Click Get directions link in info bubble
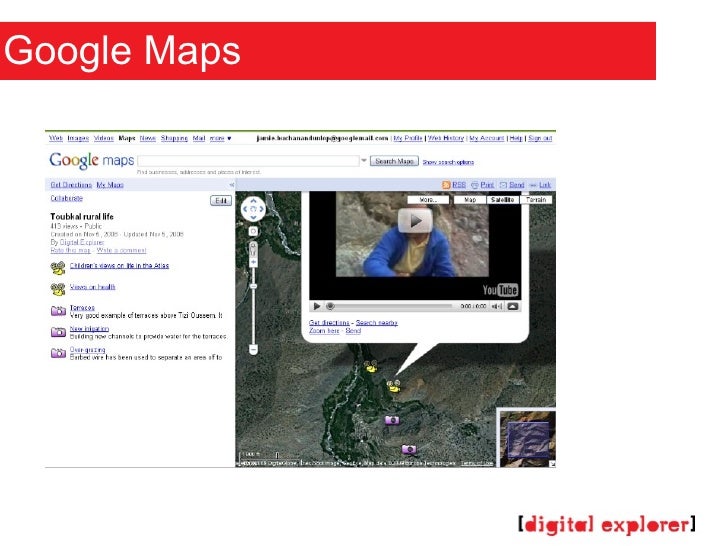The width and height of the screenshot is (728, 546). coord(329,323)
